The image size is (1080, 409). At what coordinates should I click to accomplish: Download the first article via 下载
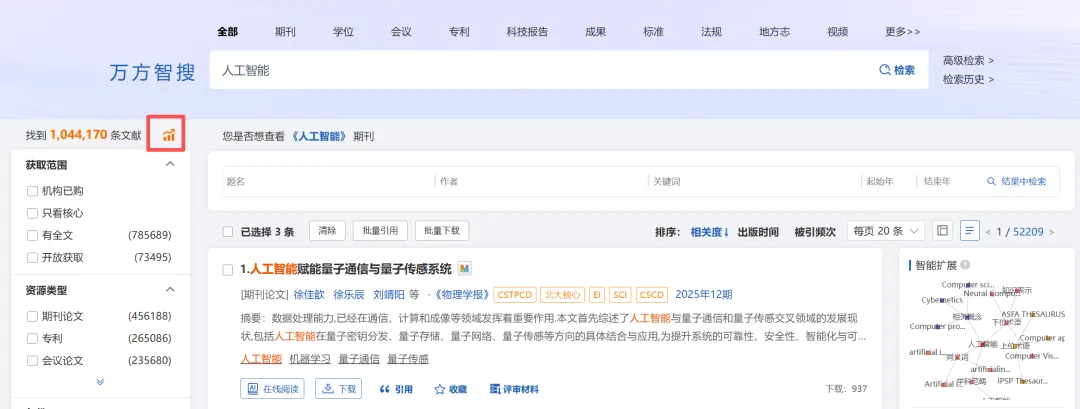(338, 388)
